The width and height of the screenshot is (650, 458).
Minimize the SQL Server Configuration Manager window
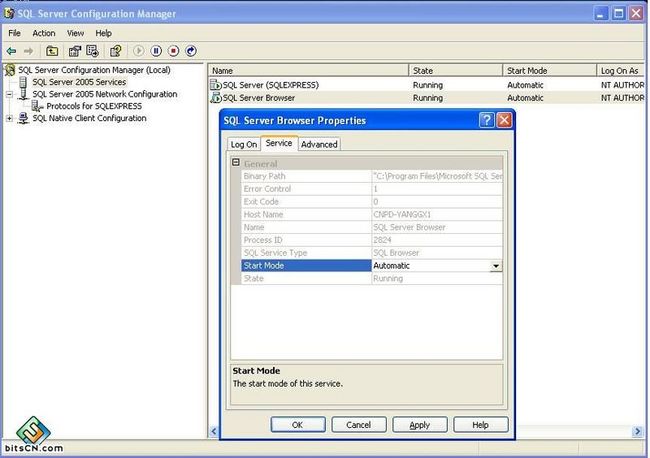click(x=601, y=14)
